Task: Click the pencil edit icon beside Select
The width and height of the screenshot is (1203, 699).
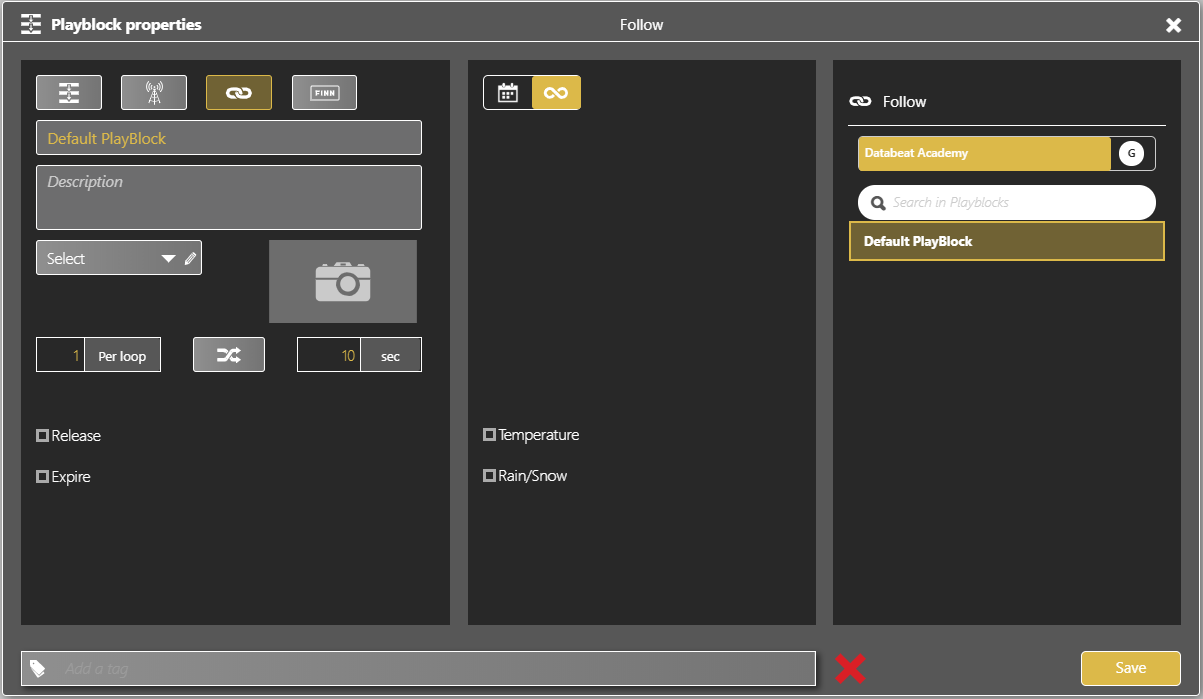Action: pos(191,258)
